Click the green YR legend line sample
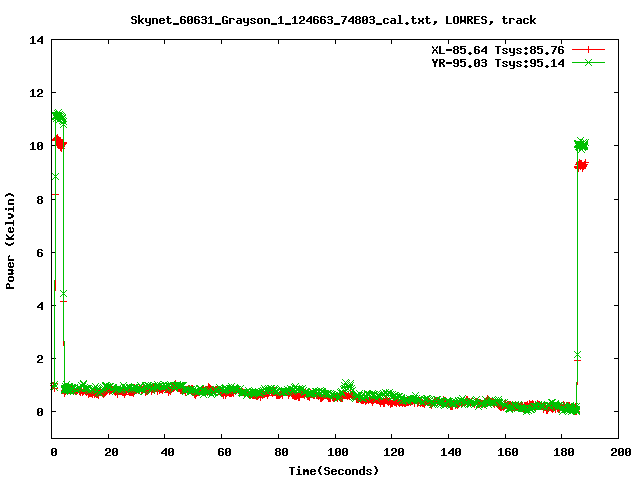The image size is (640, 480). click(x=588, y=62)
